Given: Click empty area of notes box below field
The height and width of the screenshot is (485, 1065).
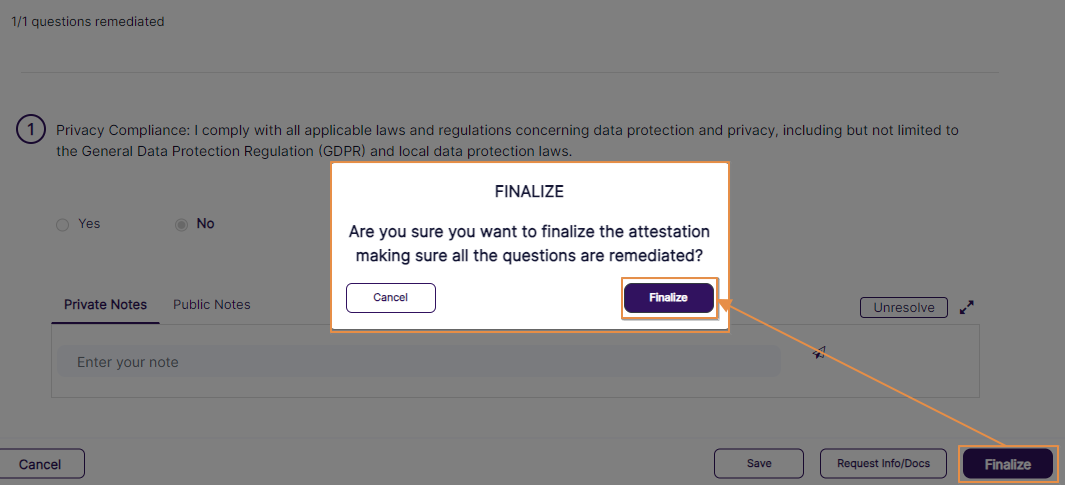Looking at the screenshot, I should 500,388.
